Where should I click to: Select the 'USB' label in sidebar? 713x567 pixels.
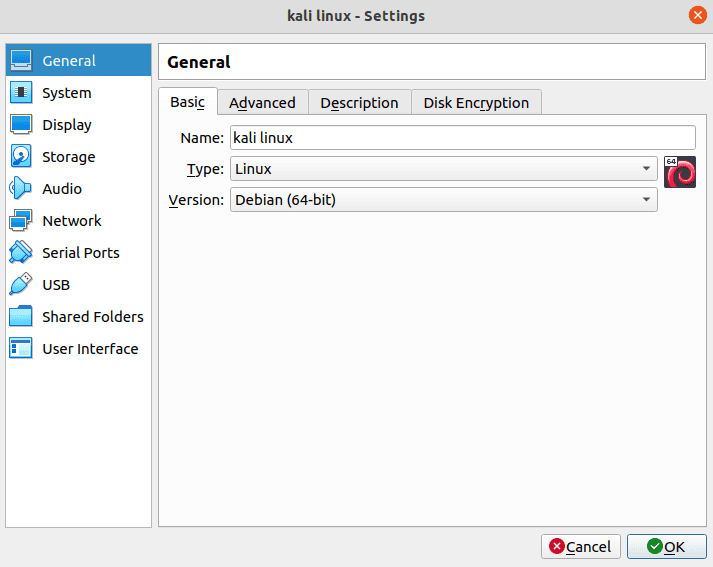pos(56,285)
